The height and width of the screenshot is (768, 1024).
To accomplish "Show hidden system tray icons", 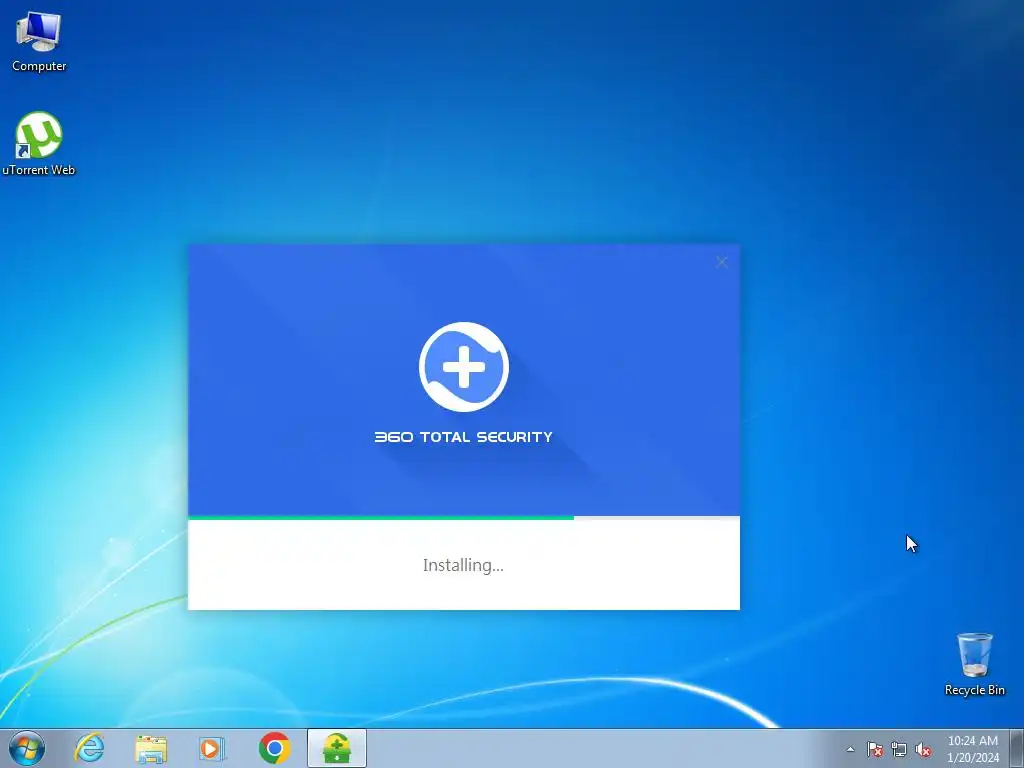I will [850, 749].
